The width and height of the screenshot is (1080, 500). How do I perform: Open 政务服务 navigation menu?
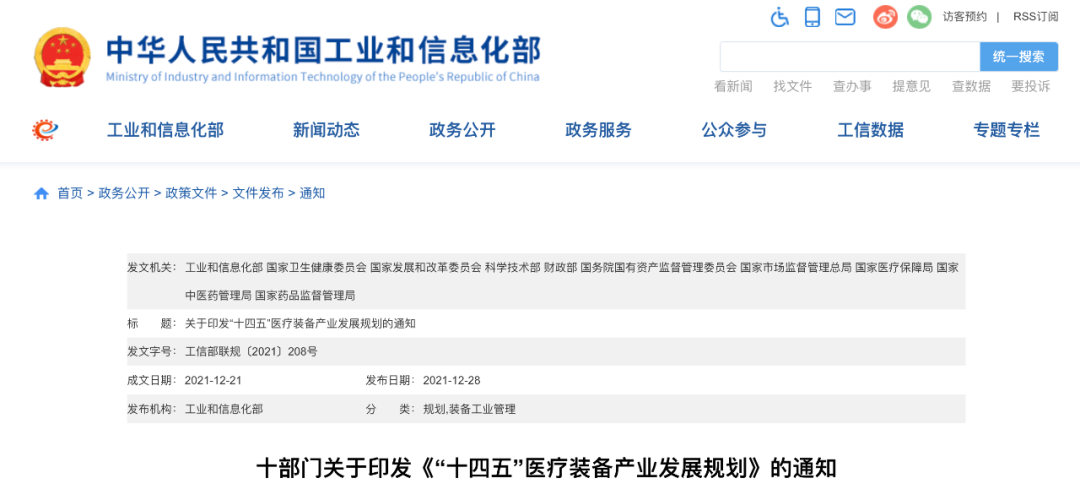(599, 129)
